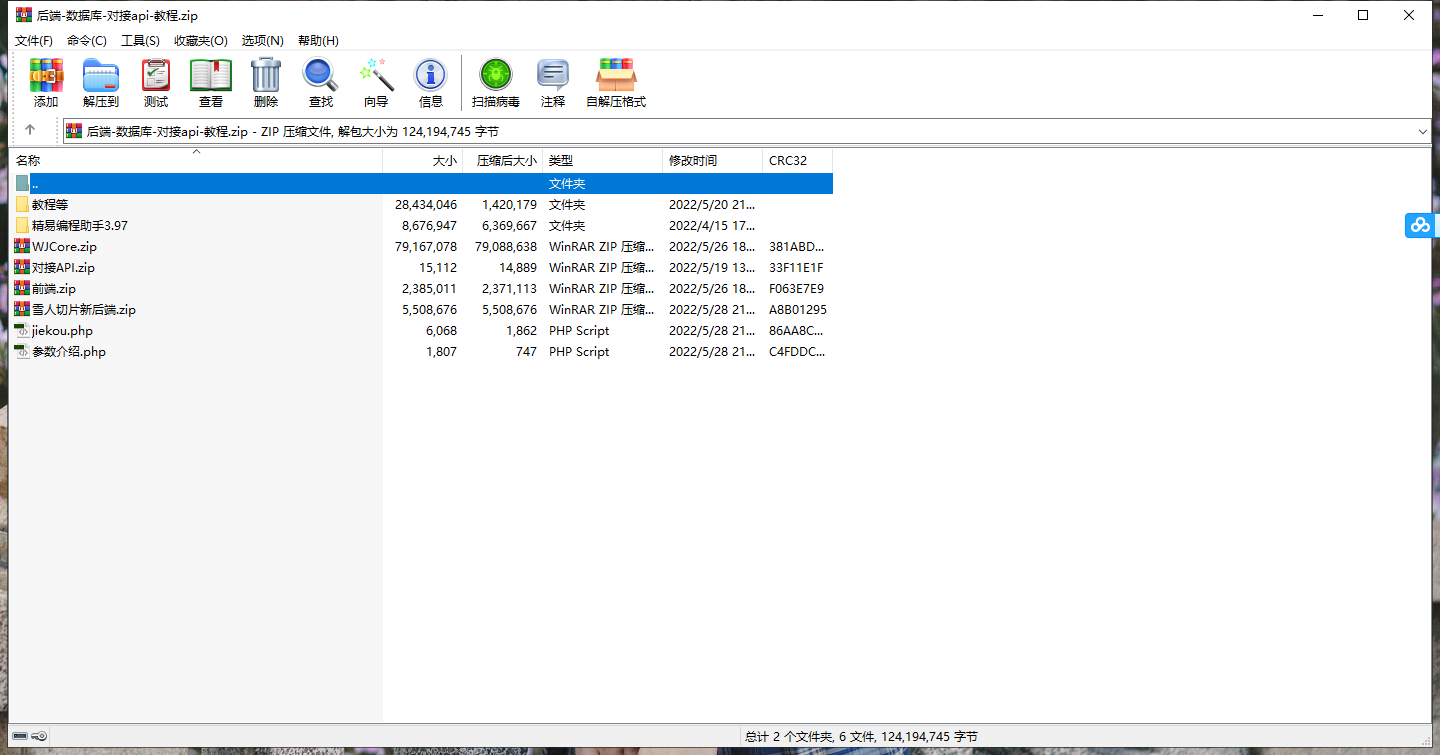Open the 文件(F) menu
Image resolution: width=1440 pixels, height=755 pixels.
[x=34, y=41]
